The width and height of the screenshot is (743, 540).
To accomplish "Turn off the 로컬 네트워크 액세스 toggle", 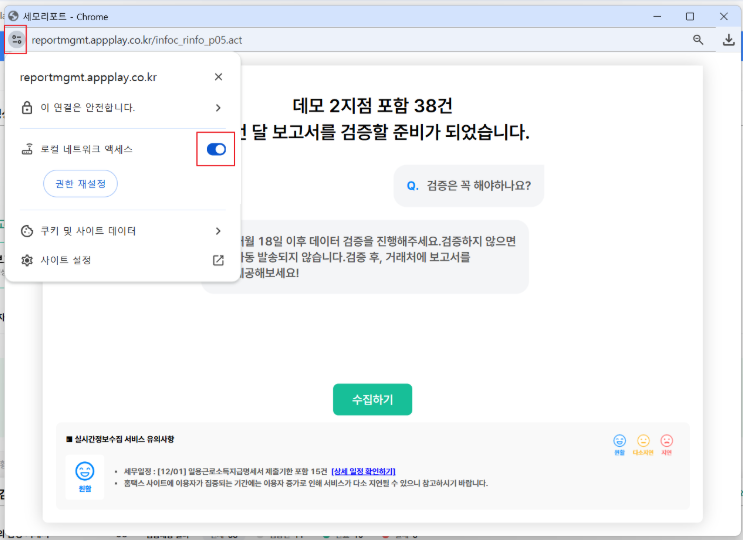I will (216, 149).
